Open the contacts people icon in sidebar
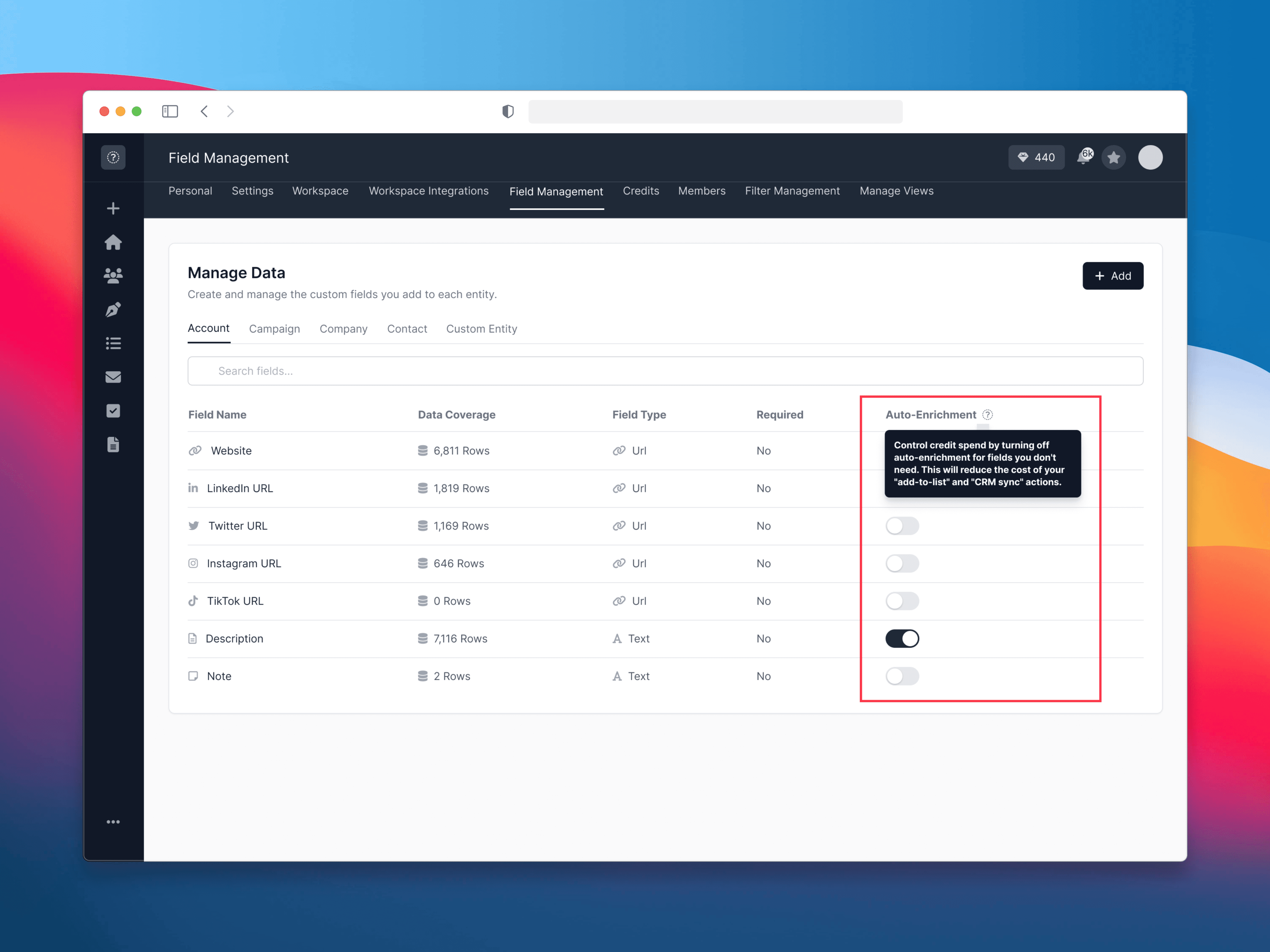Image resolution: width=1270 pixels, height=952 pixels. 113,276
